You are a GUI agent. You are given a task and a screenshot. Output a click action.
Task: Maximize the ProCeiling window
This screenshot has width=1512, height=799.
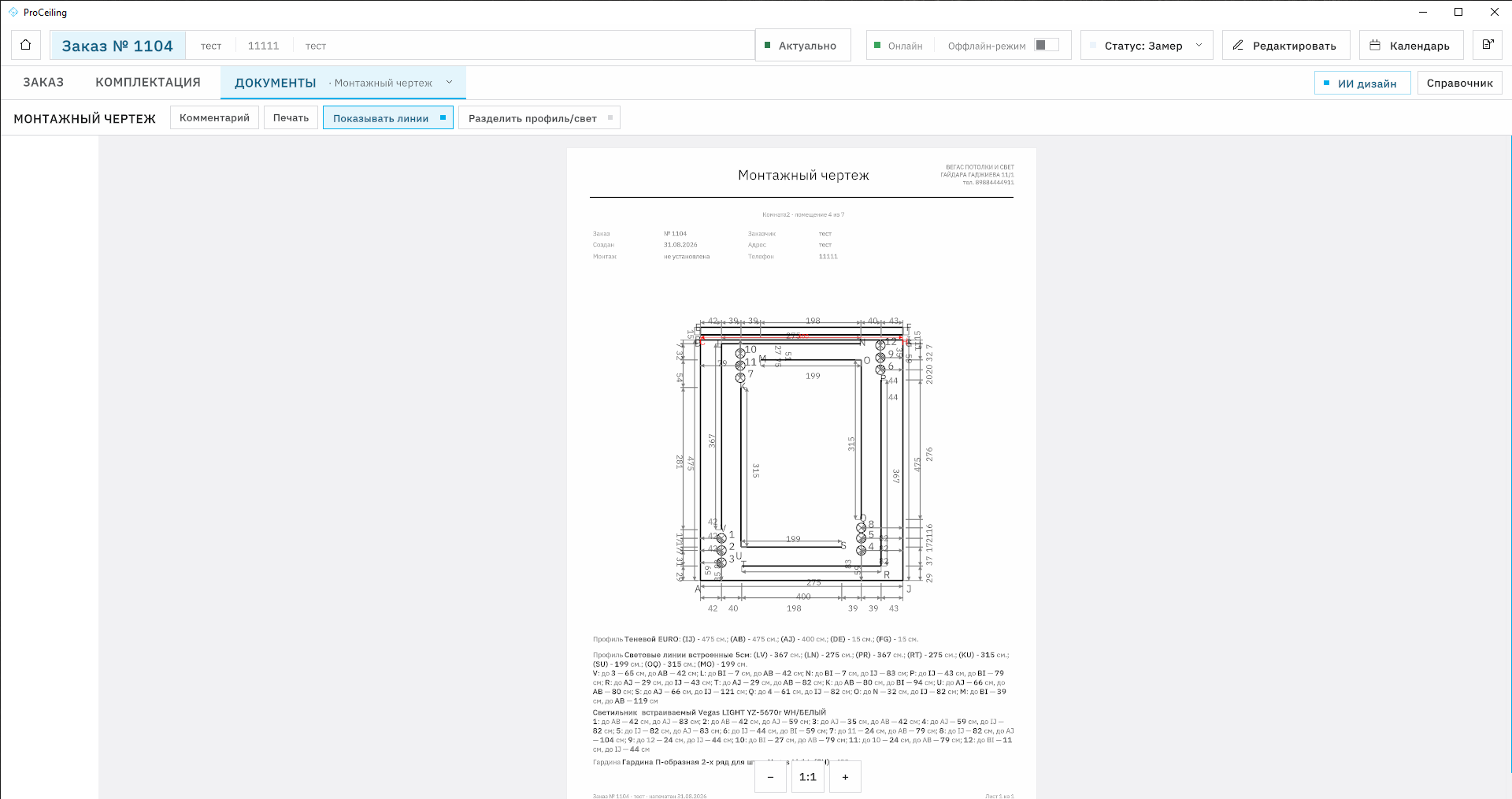click(1458, 12)
